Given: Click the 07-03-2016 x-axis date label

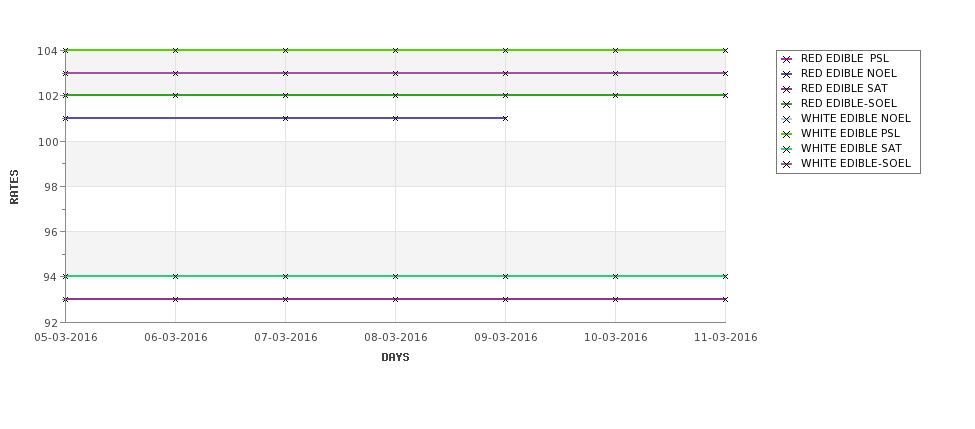Looking at the screenshot, I should click(x=285, y=337).
